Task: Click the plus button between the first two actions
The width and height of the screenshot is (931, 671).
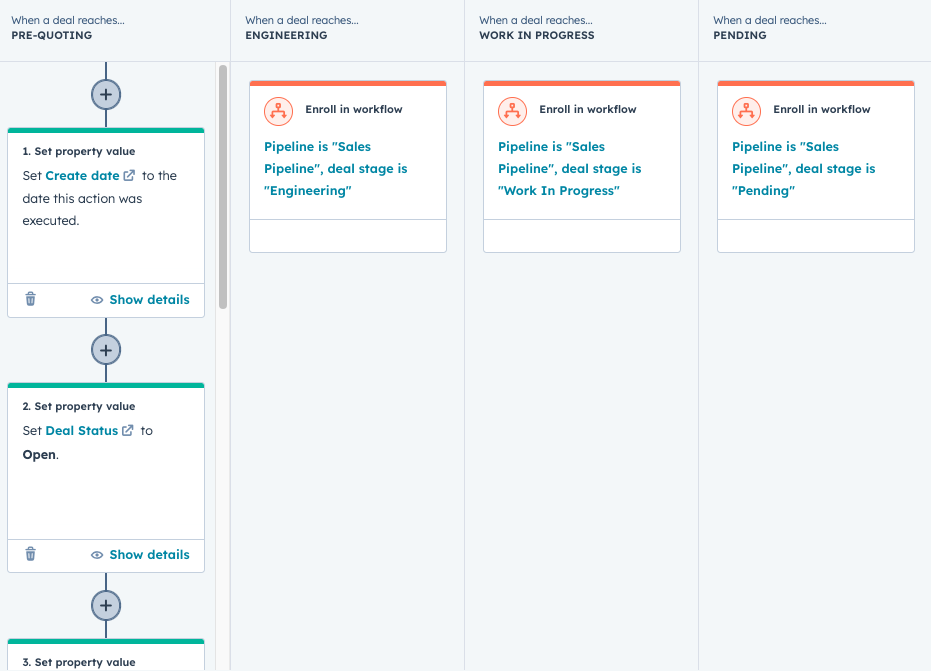Action: click(105, 349)
